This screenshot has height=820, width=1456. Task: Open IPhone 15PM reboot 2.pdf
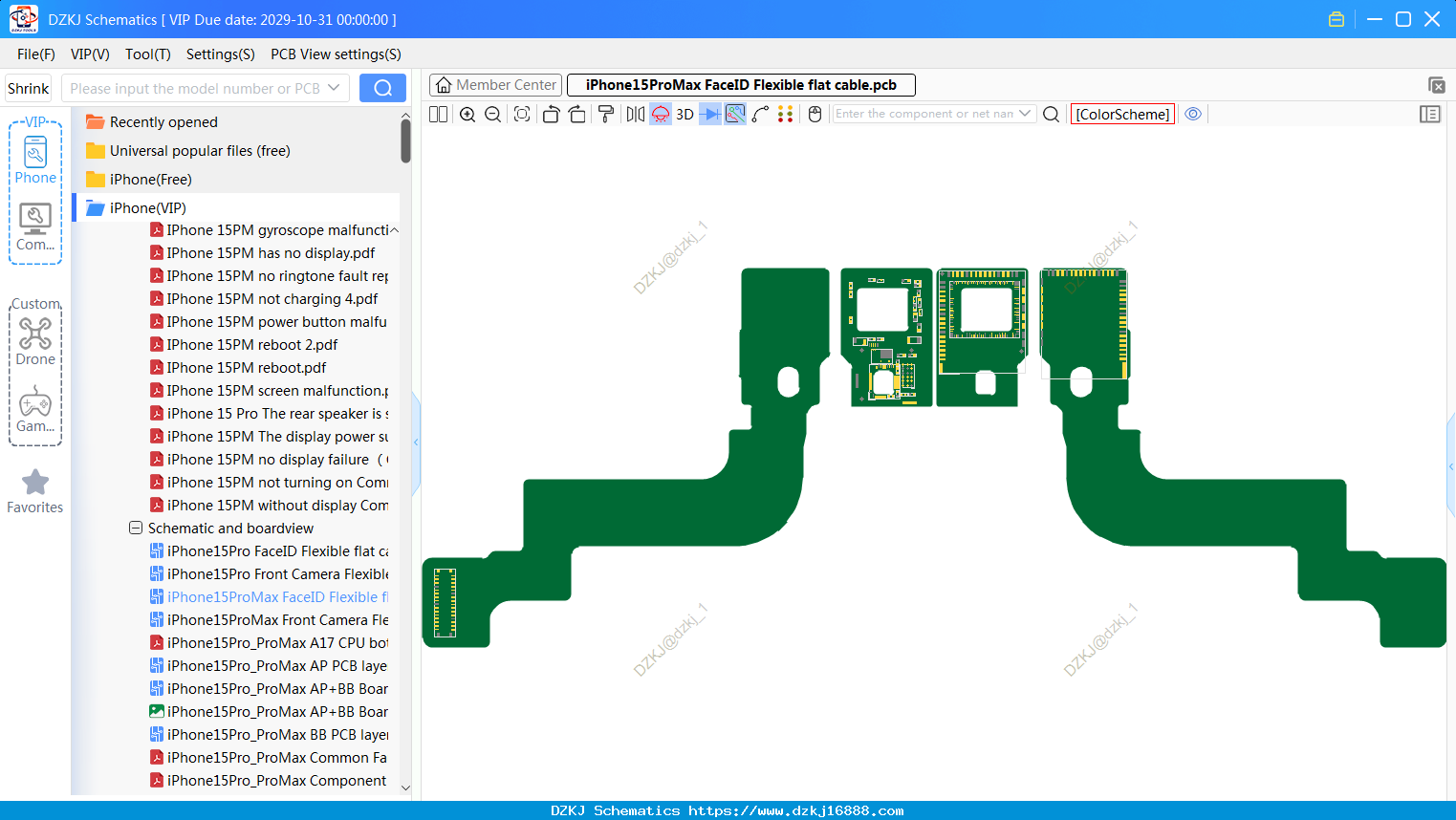pos(252,345)
